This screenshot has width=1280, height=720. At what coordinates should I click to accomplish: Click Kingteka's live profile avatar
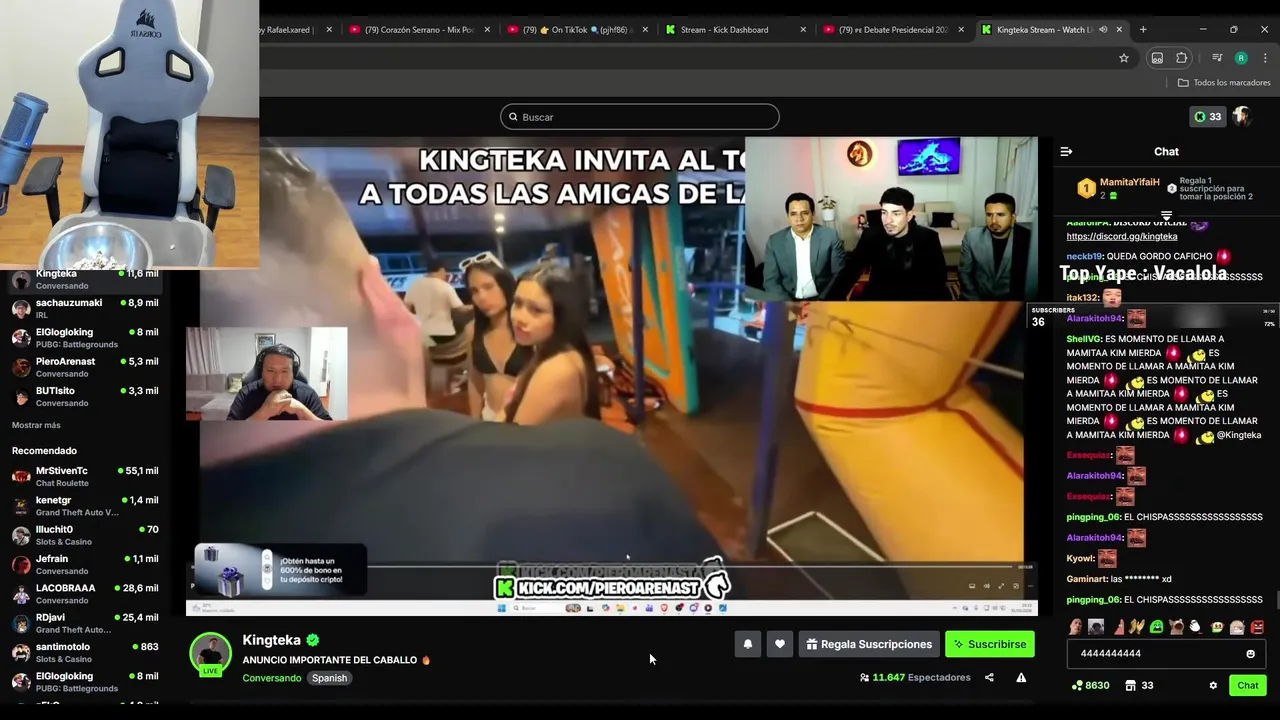[210, 654]
